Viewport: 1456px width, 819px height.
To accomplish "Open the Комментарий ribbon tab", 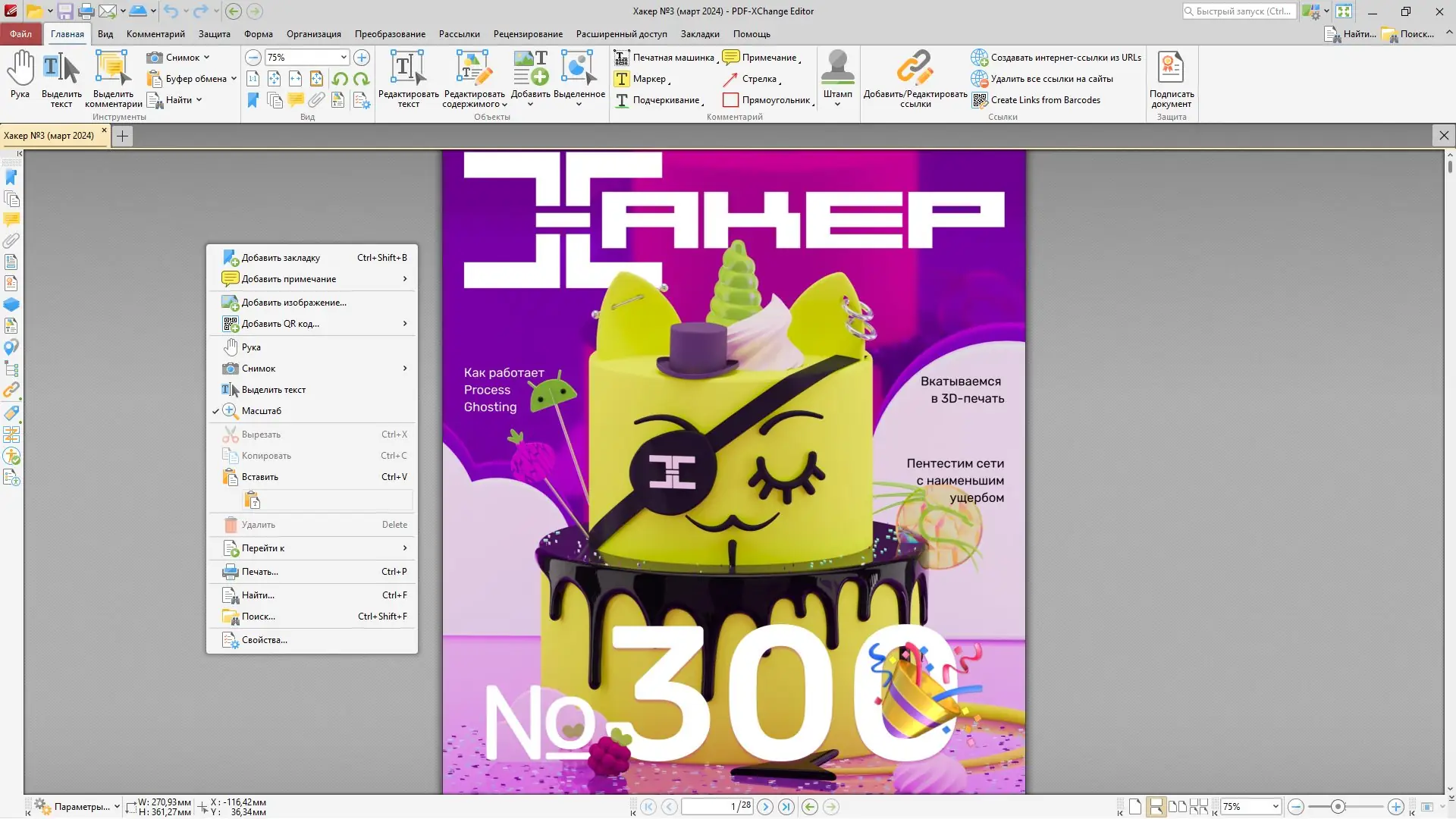I will point(155,34).
